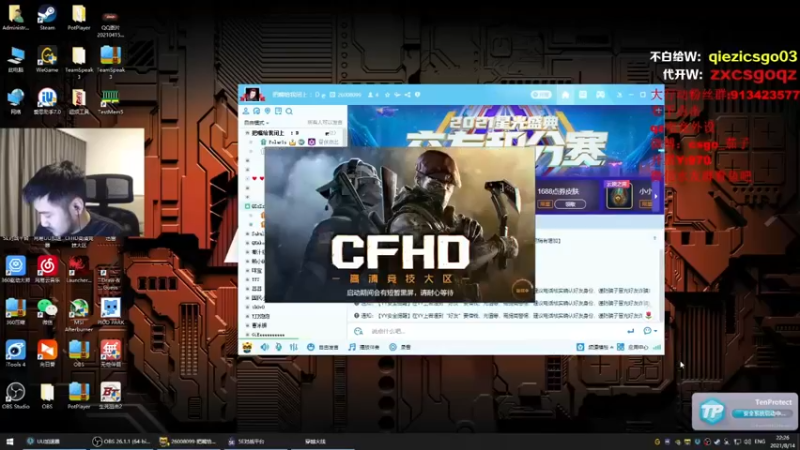The width and height of the screenshot is (800, 450).
Task: Click the share icon in YY title bar
Action: click(x=407, y=95)
